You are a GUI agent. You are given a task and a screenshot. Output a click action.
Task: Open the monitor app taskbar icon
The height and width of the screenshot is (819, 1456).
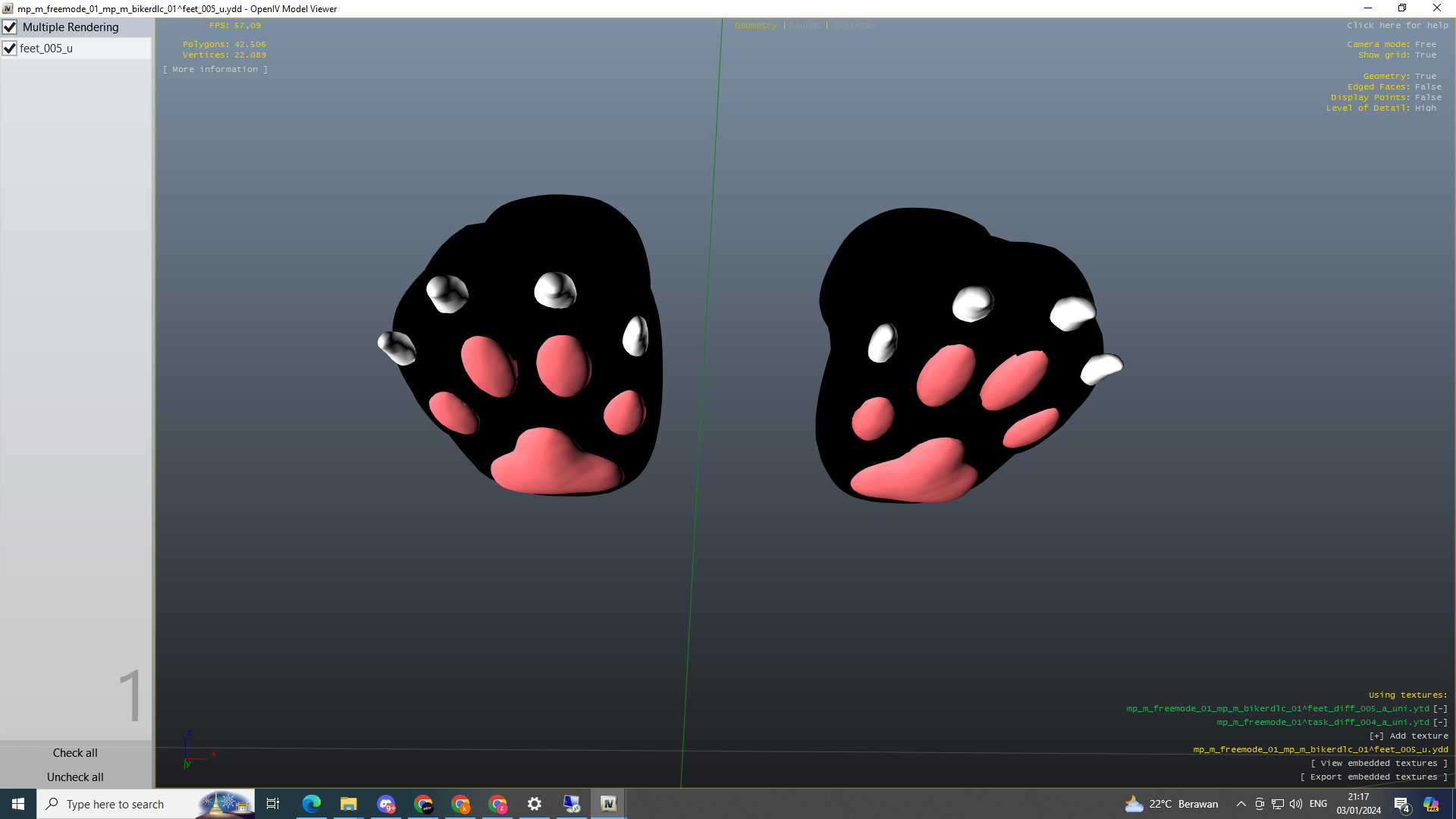click(572, 804)
